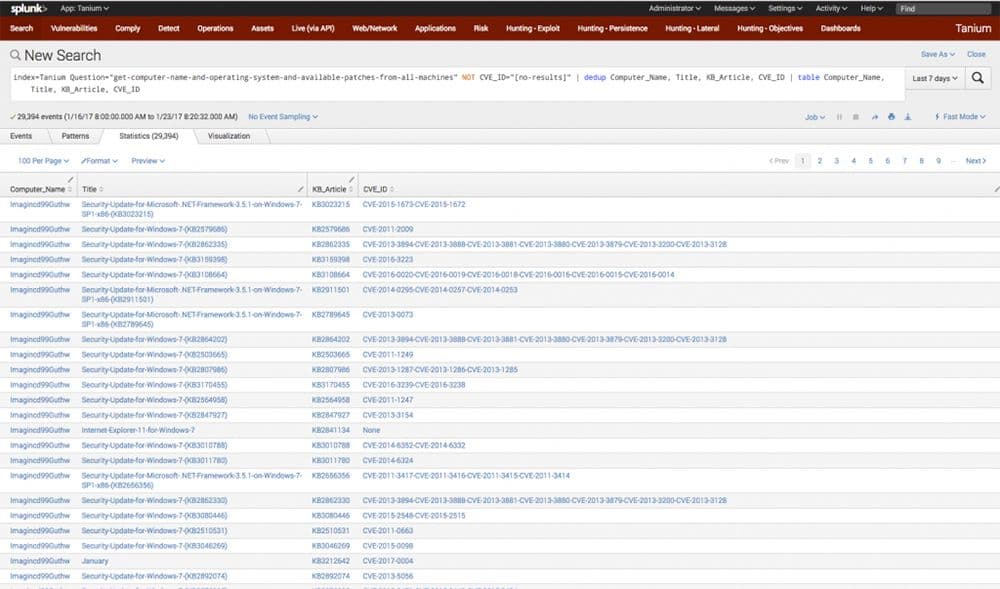Open Assets nav item
Viewport: 1000px width, 589px height.
point(262,29)
